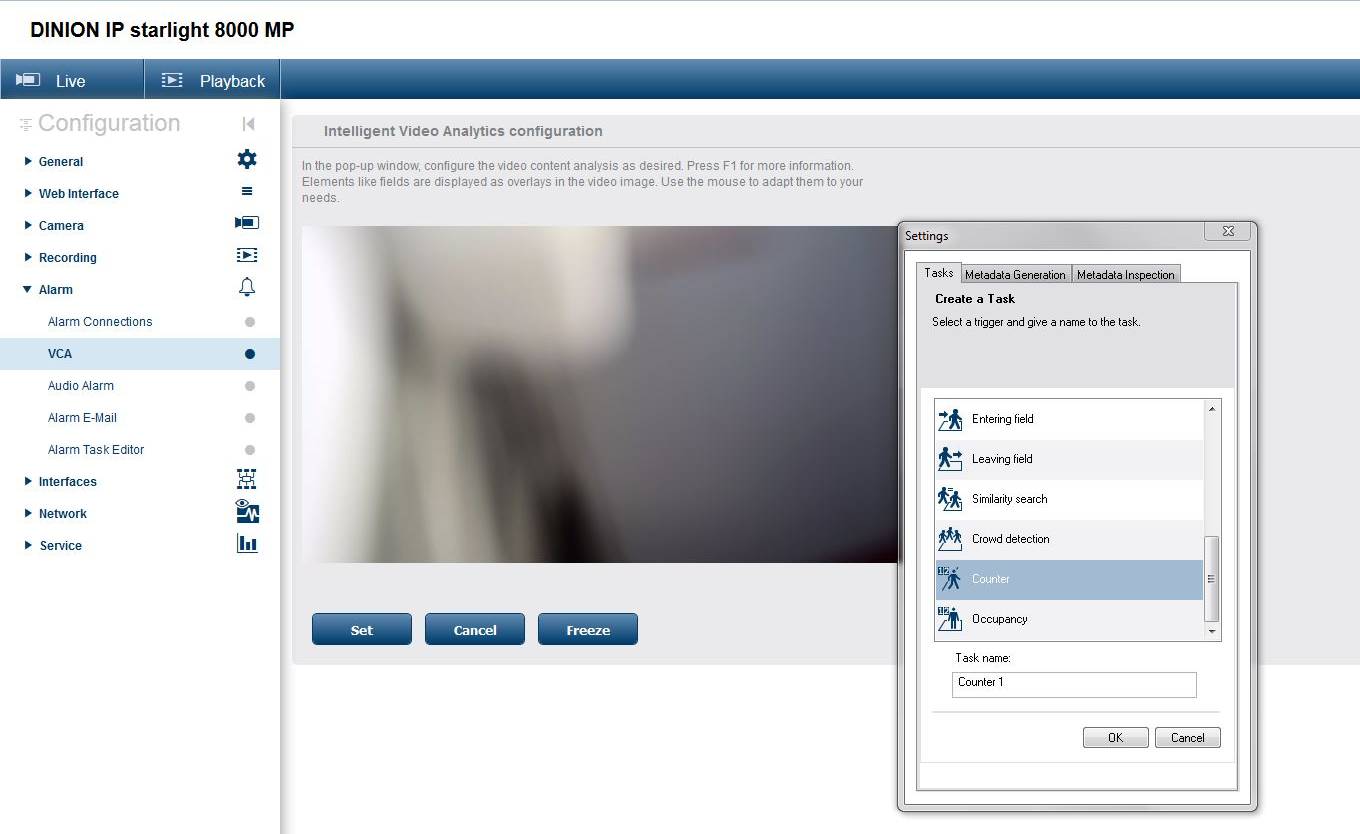Select the VCA menu entry
The height and width of the screenshot is (834, 1360).
tap(140, 353)
